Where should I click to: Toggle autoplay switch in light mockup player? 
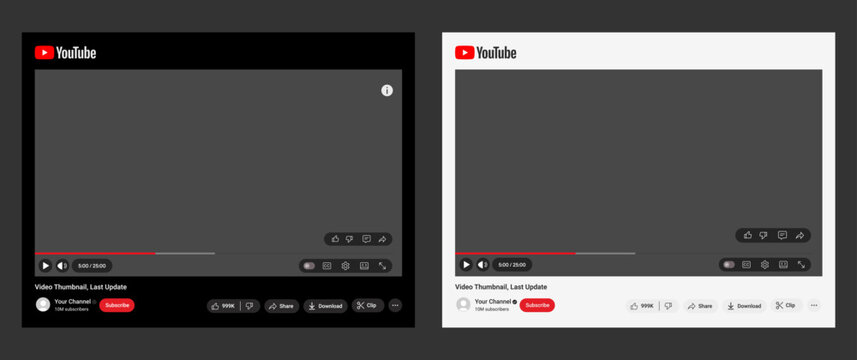(729, 265)
